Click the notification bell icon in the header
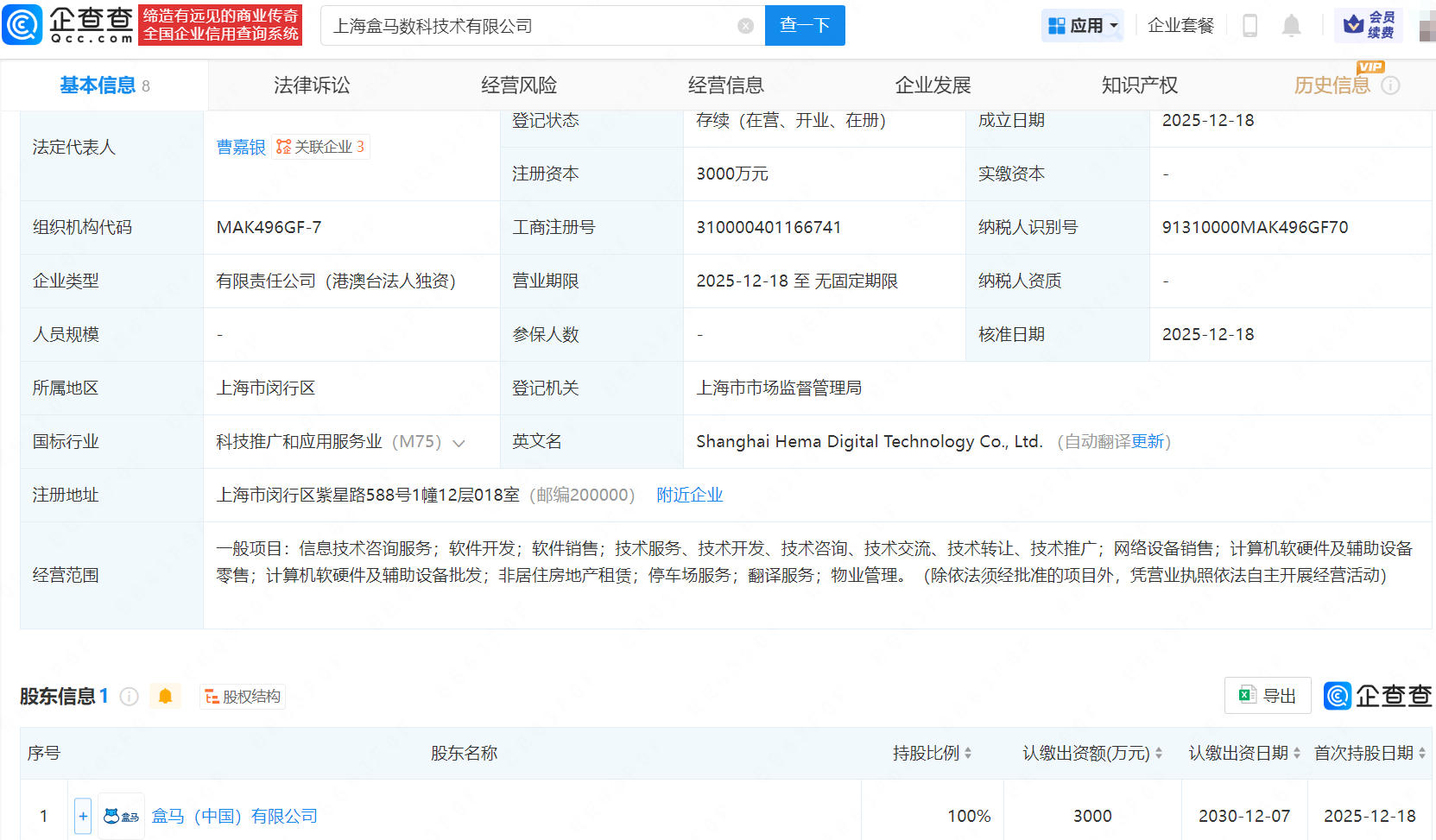Image resolution: width=1436 pixels, height=840 pixels. (1291, 25)
